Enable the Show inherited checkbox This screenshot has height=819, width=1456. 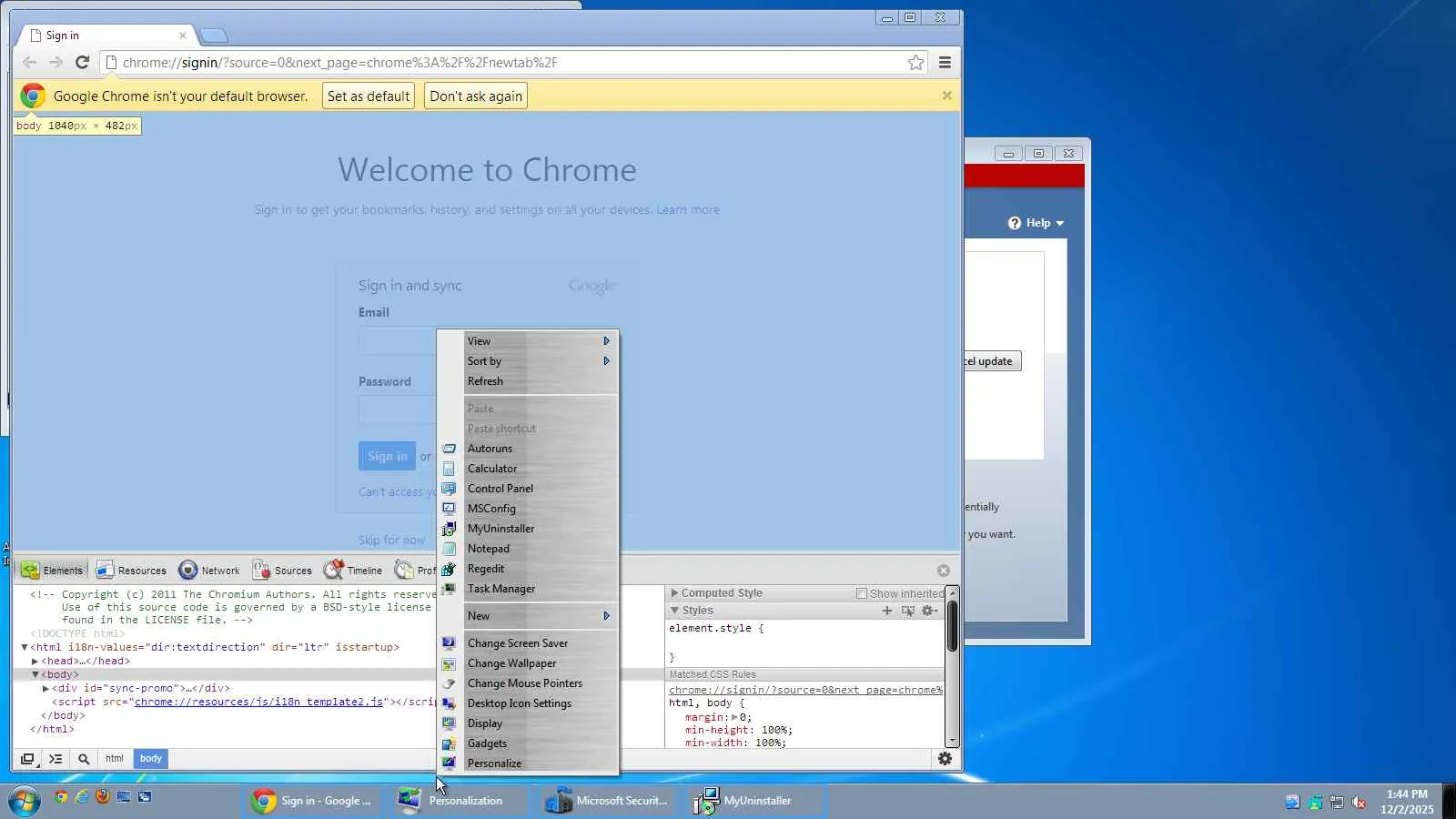click(x=862, y=593)
